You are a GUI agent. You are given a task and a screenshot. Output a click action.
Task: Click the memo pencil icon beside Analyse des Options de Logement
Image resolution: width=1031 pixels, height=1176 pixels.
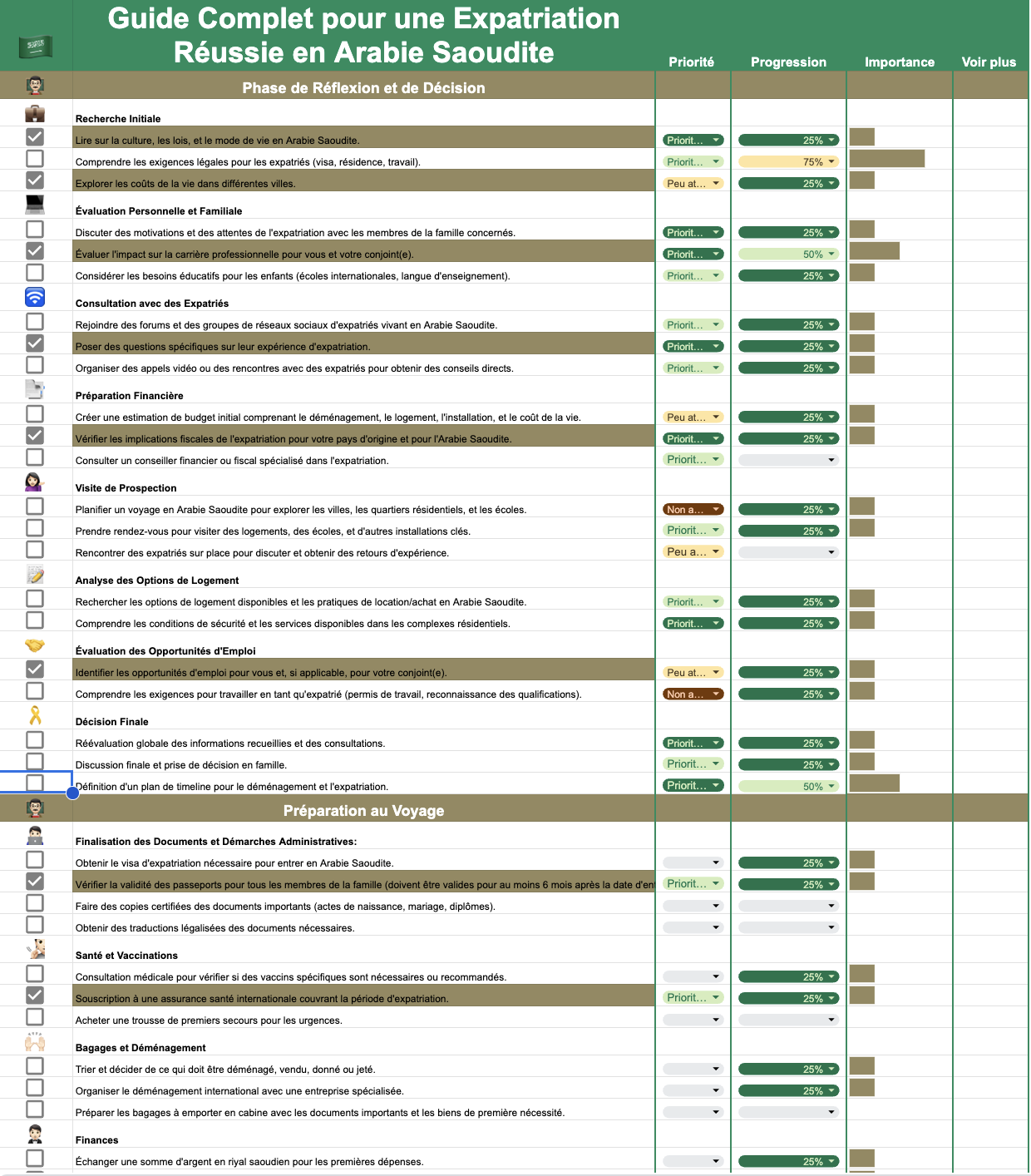(35, 574)
